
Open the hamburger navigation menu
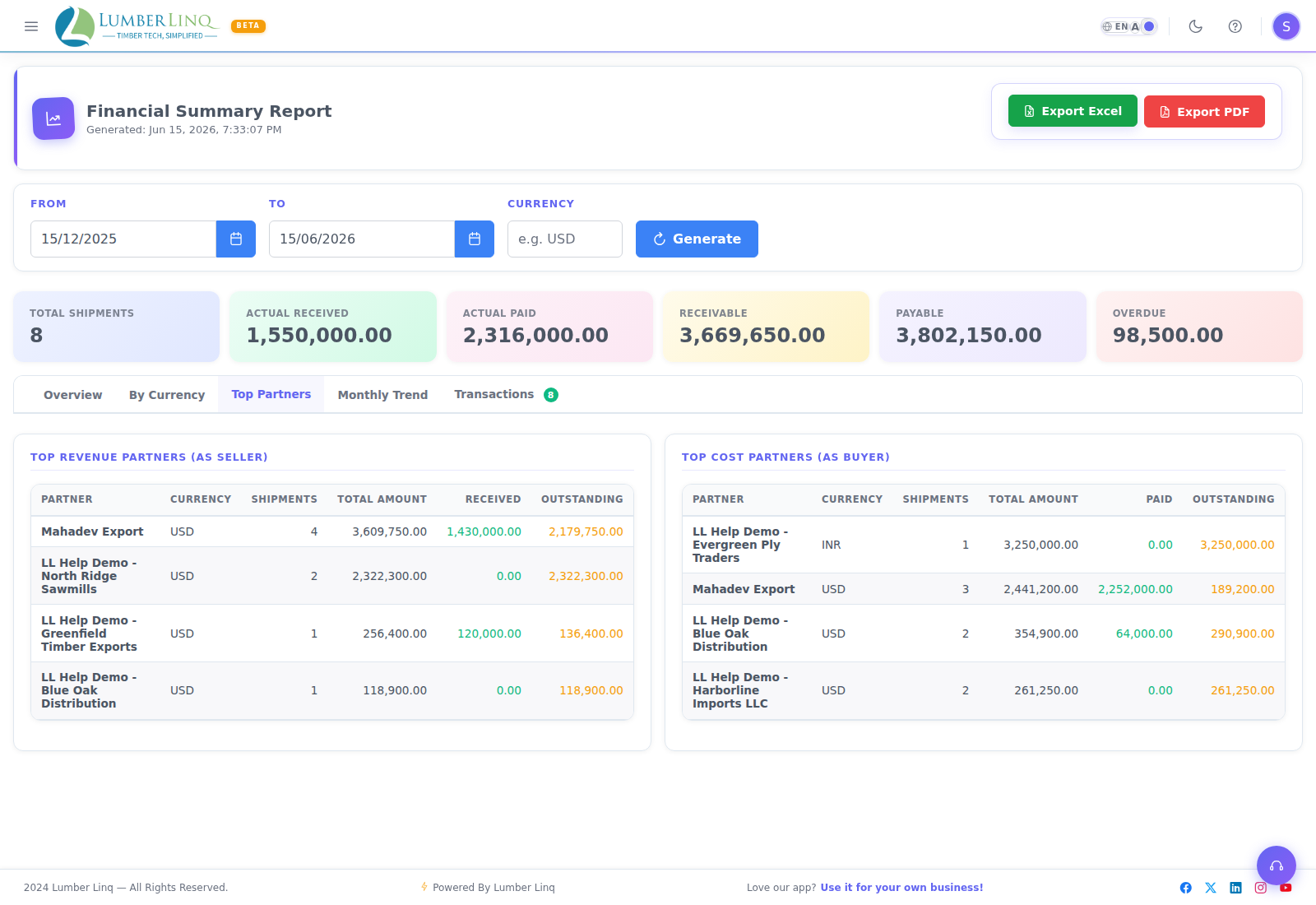pyautogui.click(x=31, y=26)
